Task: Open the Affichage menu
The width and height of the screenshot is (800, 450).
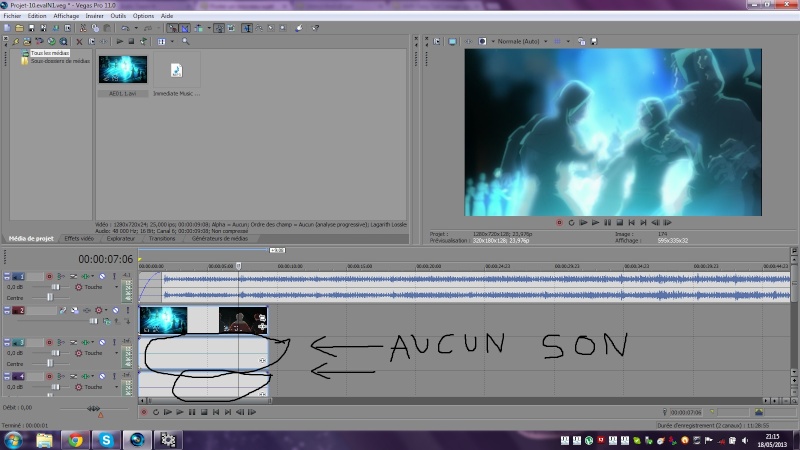Action: click(x=66, y=16)
